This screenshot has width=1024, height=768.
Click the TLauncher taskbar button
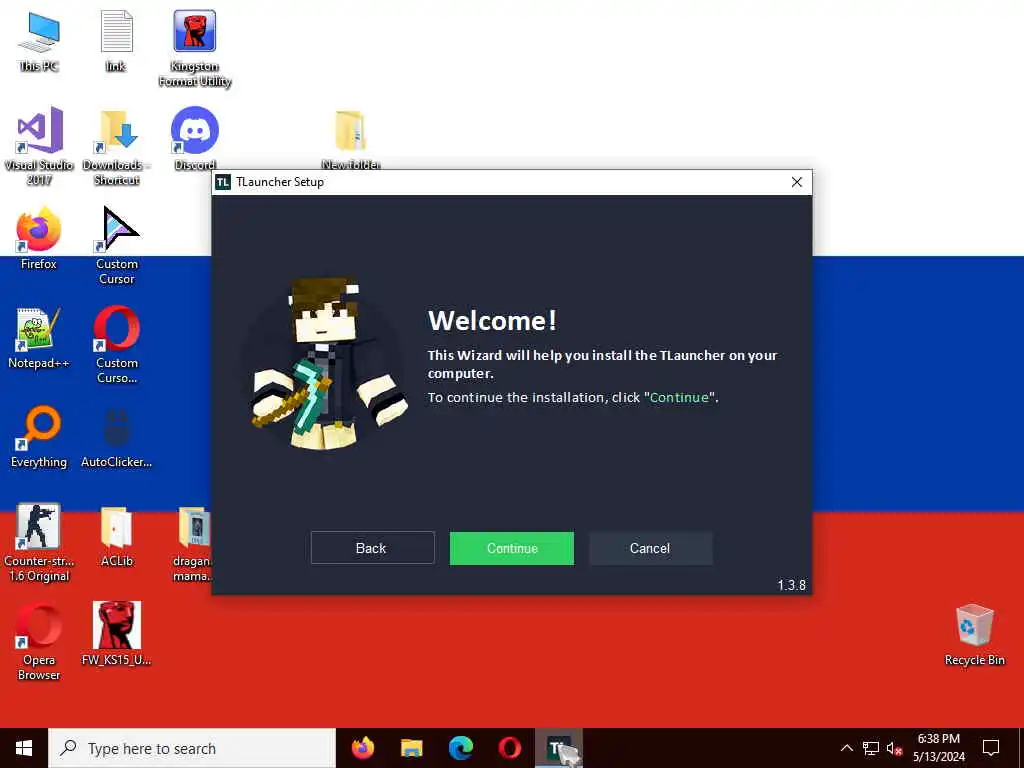tap(558, 748)
